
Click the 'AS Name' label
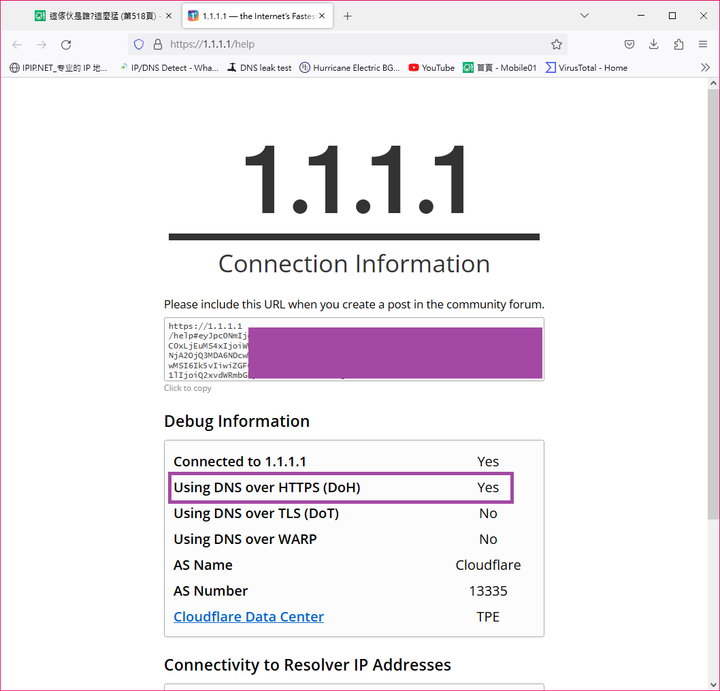click(203, 565)
